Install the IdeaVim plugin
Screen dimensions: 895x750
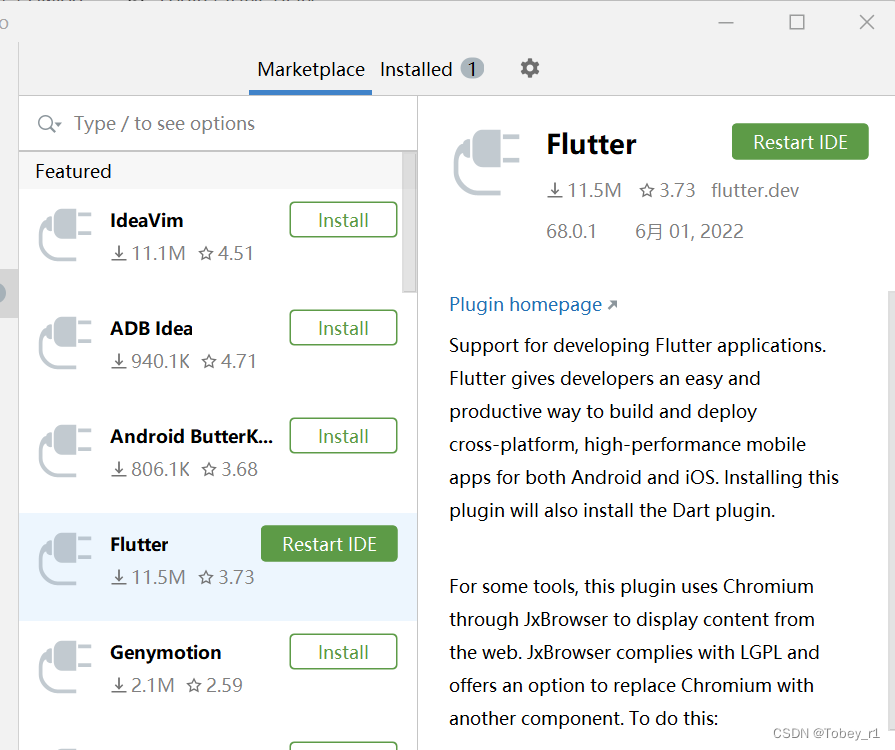pos(343,220)
